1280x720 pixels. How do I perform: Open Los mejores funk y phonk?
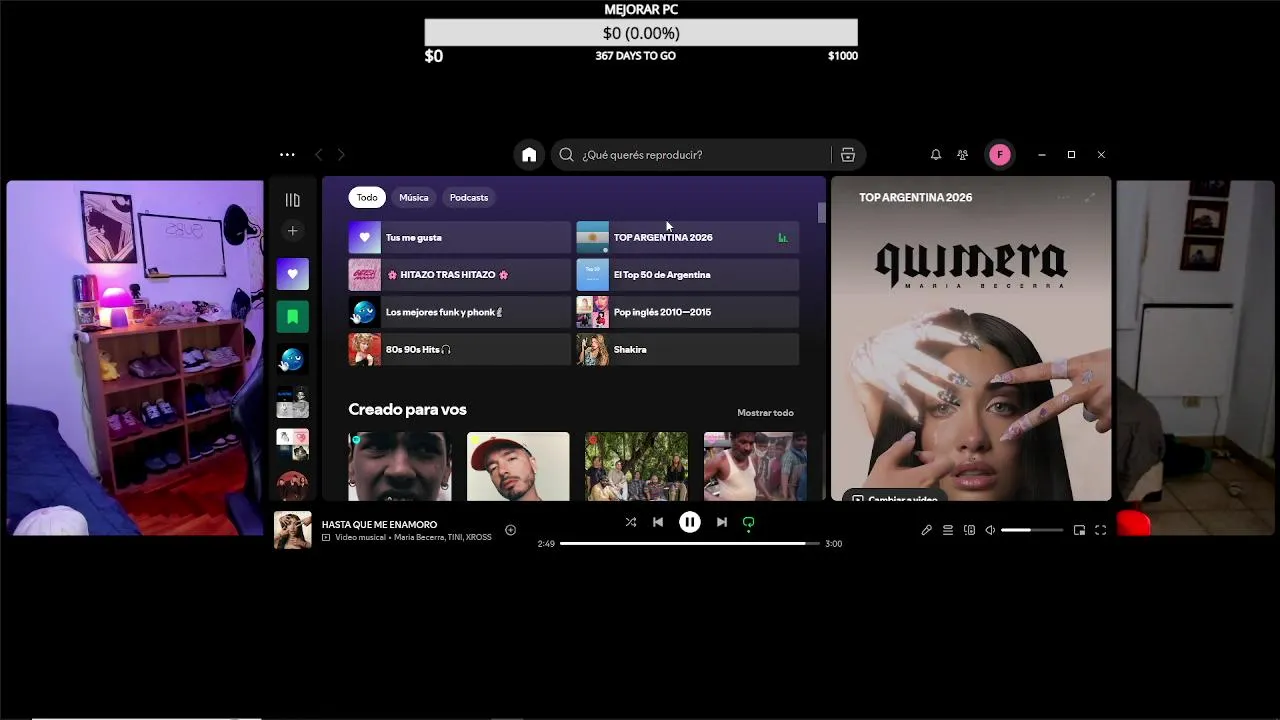click(460, 312)
